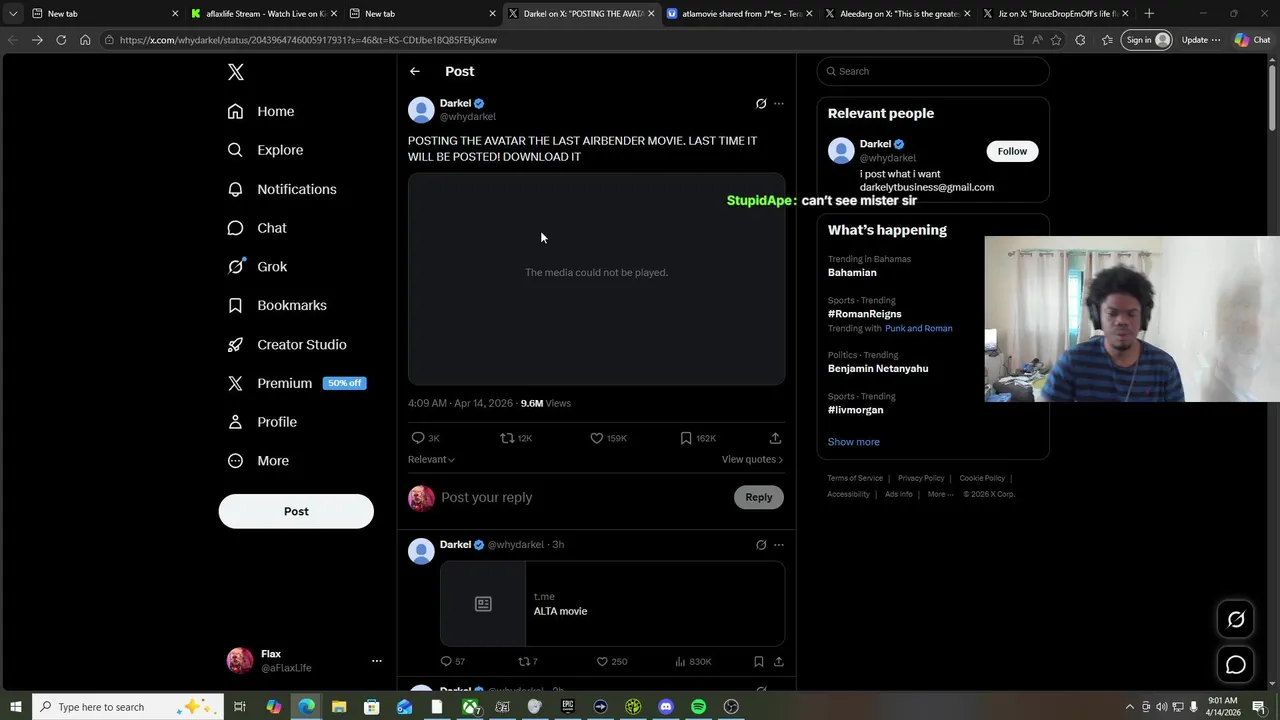Click the Reply button
The image size is (1280, 720).
[759, 497]
